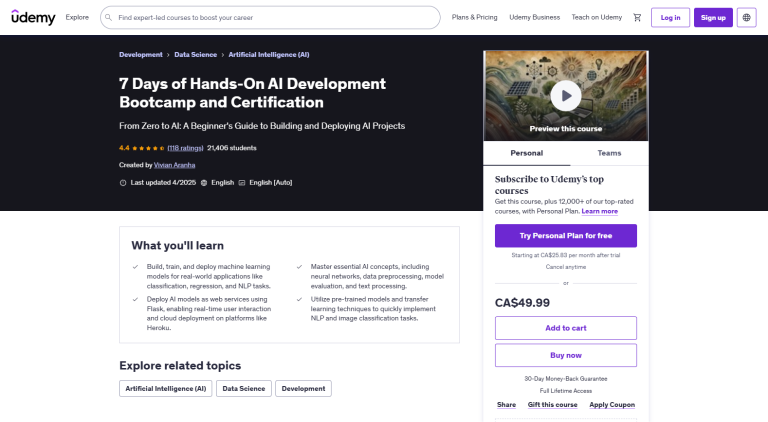
Task: Click the Cancel anytime text
Action: point(566,267)
